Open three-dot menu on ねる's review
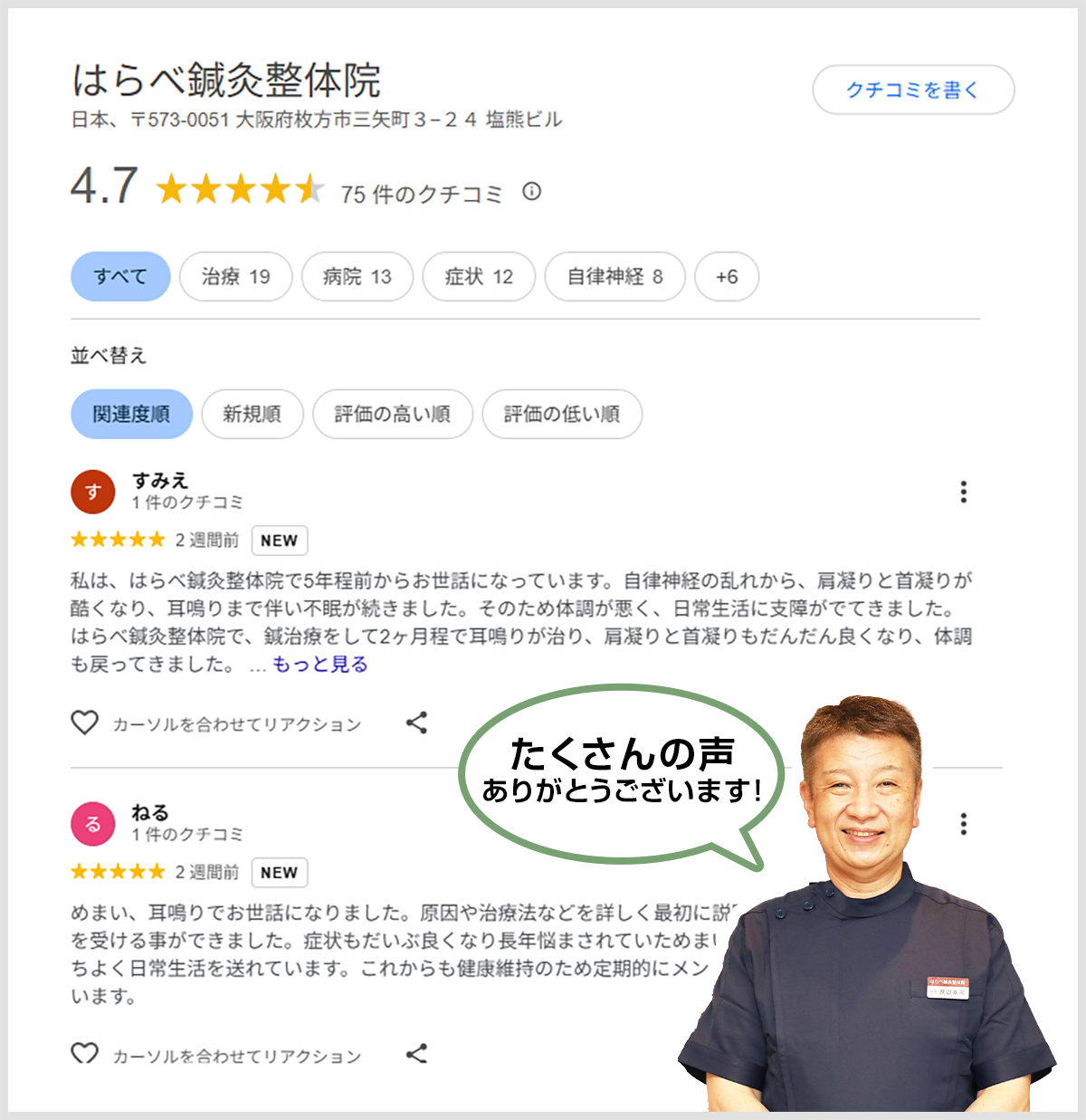This screenshot has width=1086, height=1120. click(x=964, y=824)
